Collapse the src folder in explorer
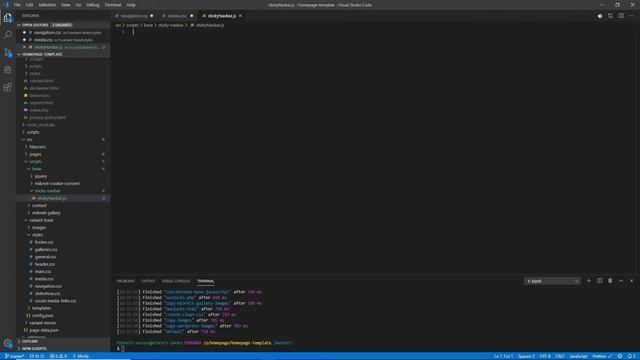This screenshot has width=640, height=360. tap(63, 140)
